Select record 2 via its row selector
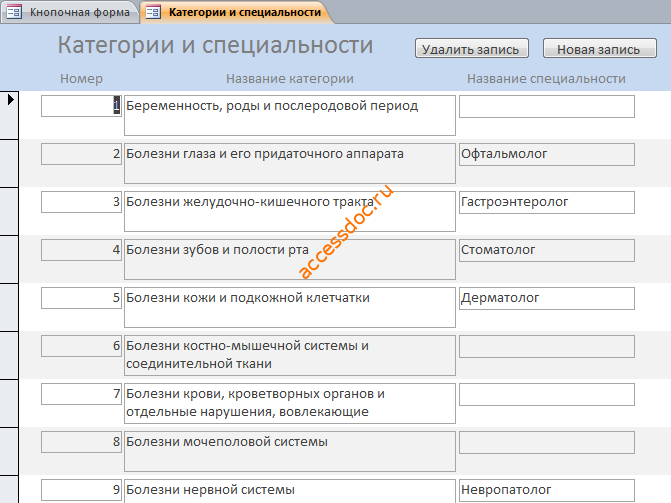 coord(9,163)
